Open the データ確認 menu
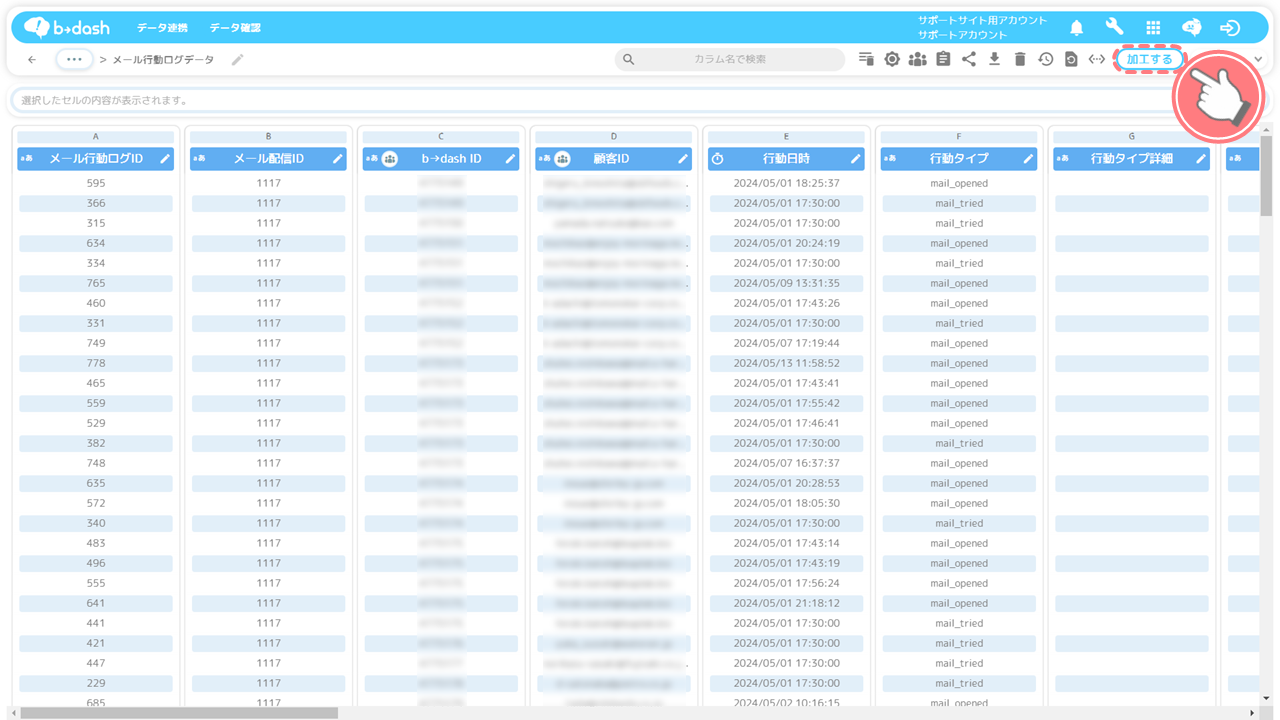The image size is (1280, 720). pos(235,28)
